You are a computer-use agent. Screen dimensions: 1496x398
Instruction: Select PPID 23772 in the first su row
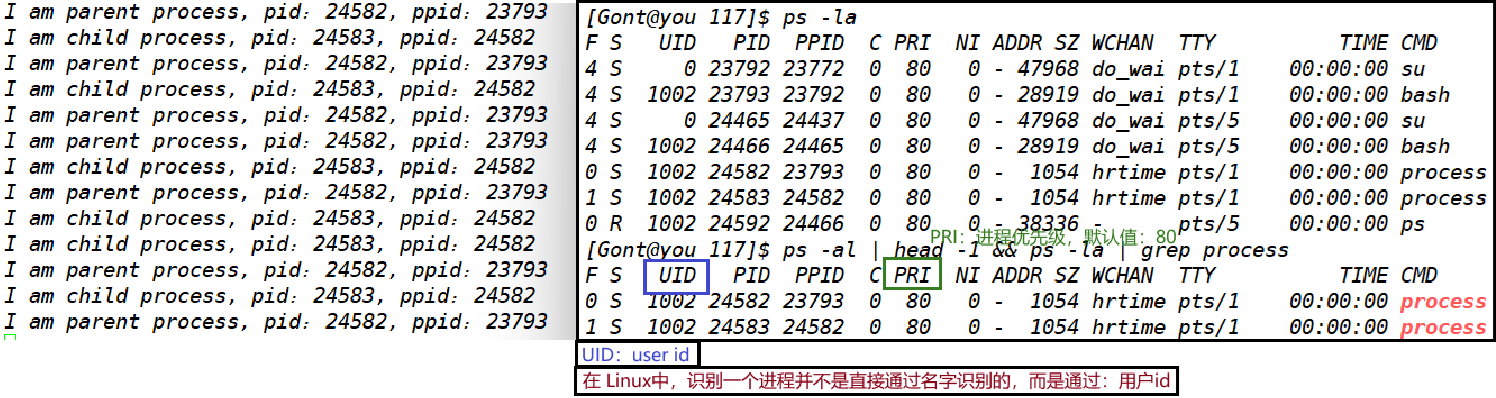coord(814,69)
